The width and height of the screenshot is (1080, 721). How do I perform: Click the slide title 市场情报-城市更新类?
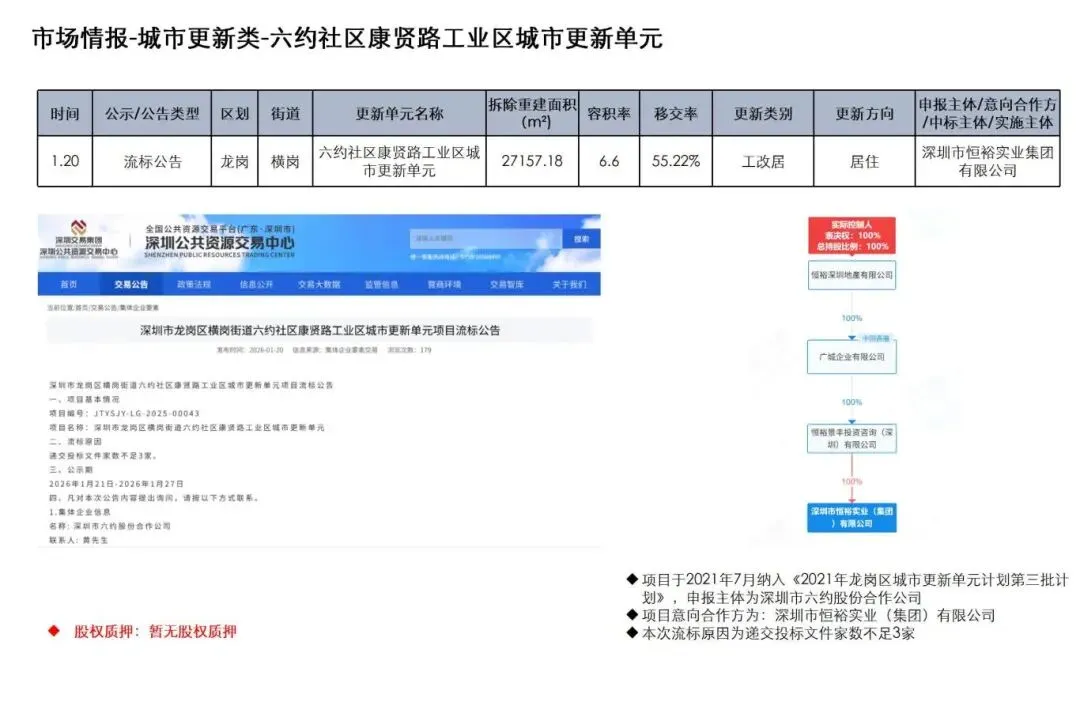[347, 39]
